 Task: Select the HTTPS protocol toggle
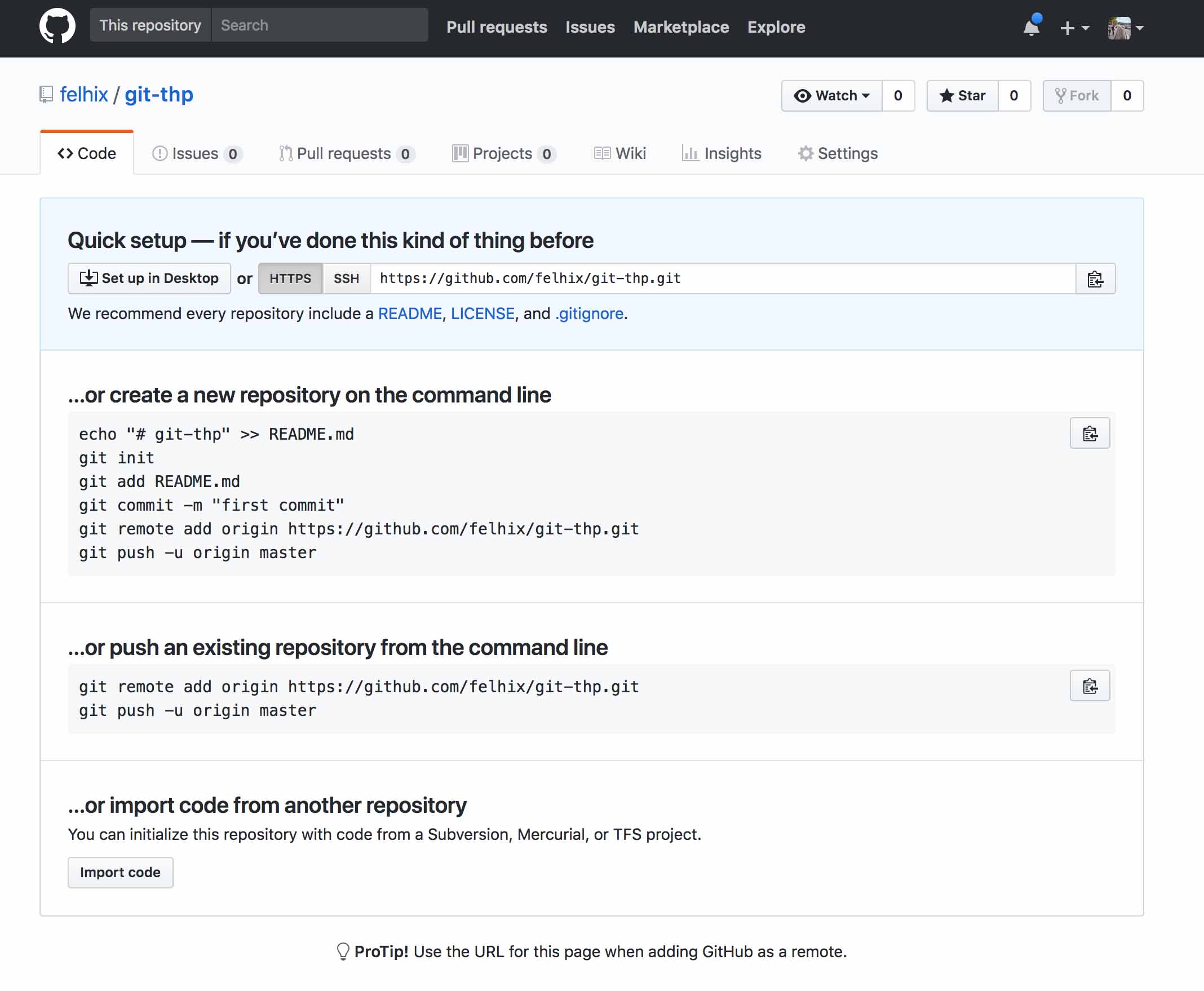point(291,278)
